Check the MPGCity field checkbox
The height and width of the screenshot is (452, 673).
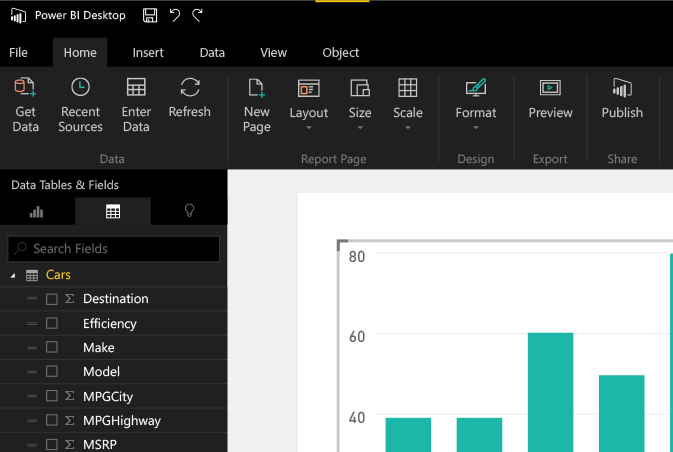[52, 396]
